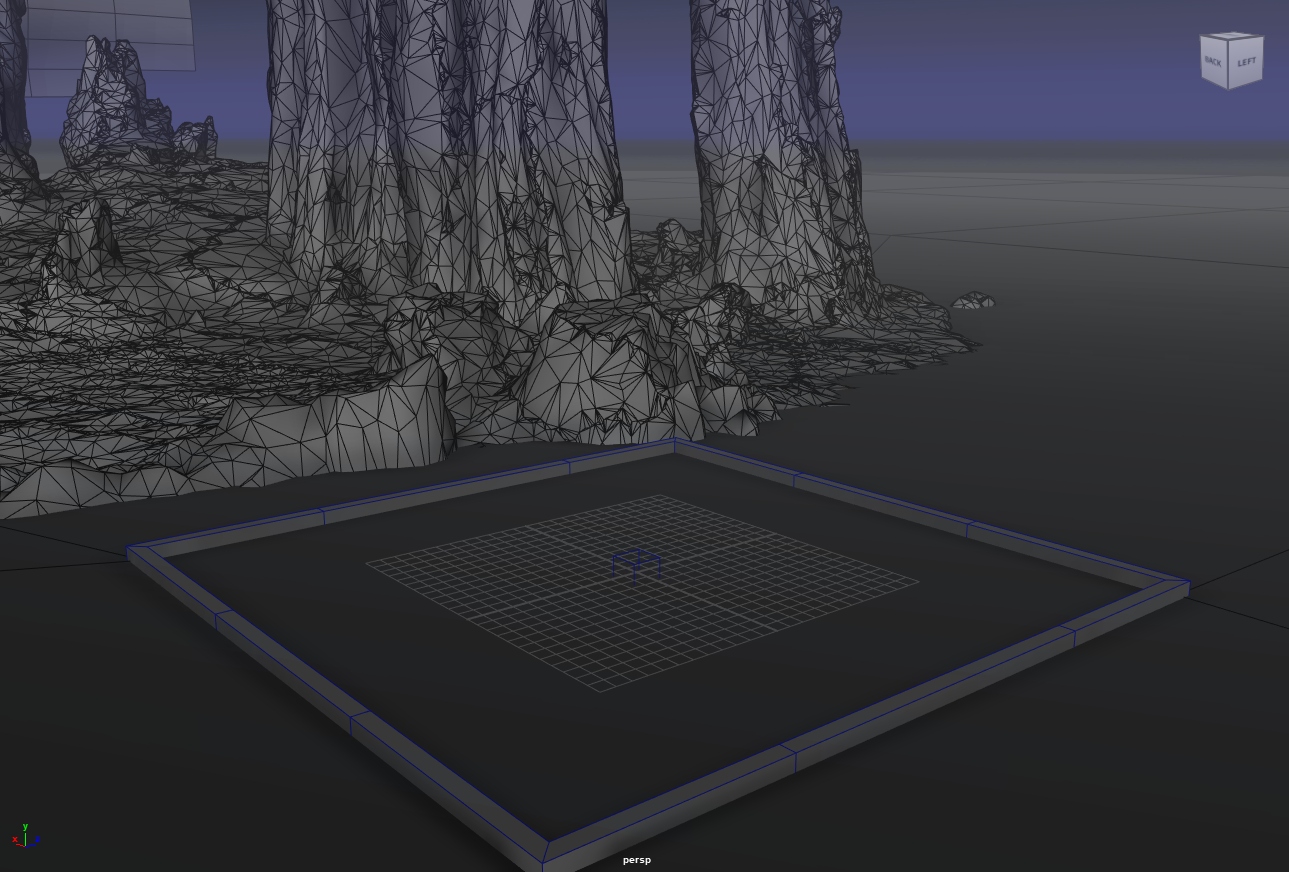Click the far corner of the blue-edged frame
This screenshot has height=872, width=1289.
point(674,444)
